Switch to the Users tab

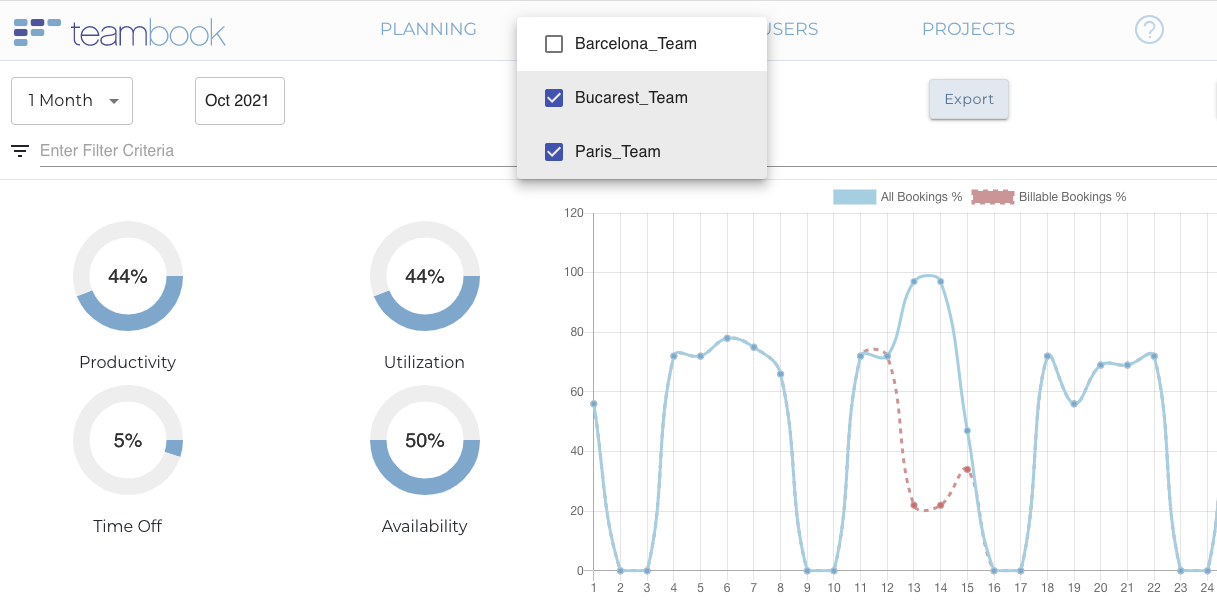pos(791,30)
